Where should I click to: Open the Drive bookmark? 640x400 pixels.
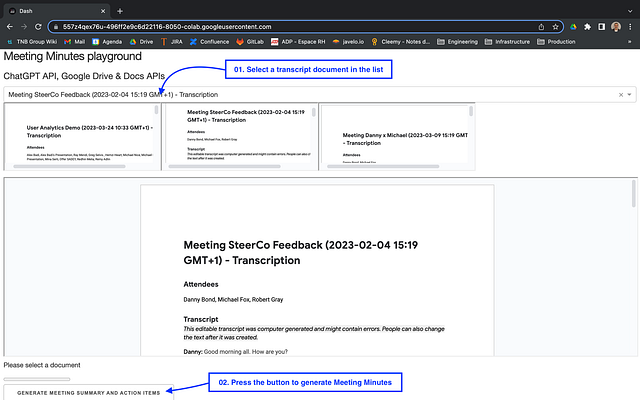(x=141, y=42)
